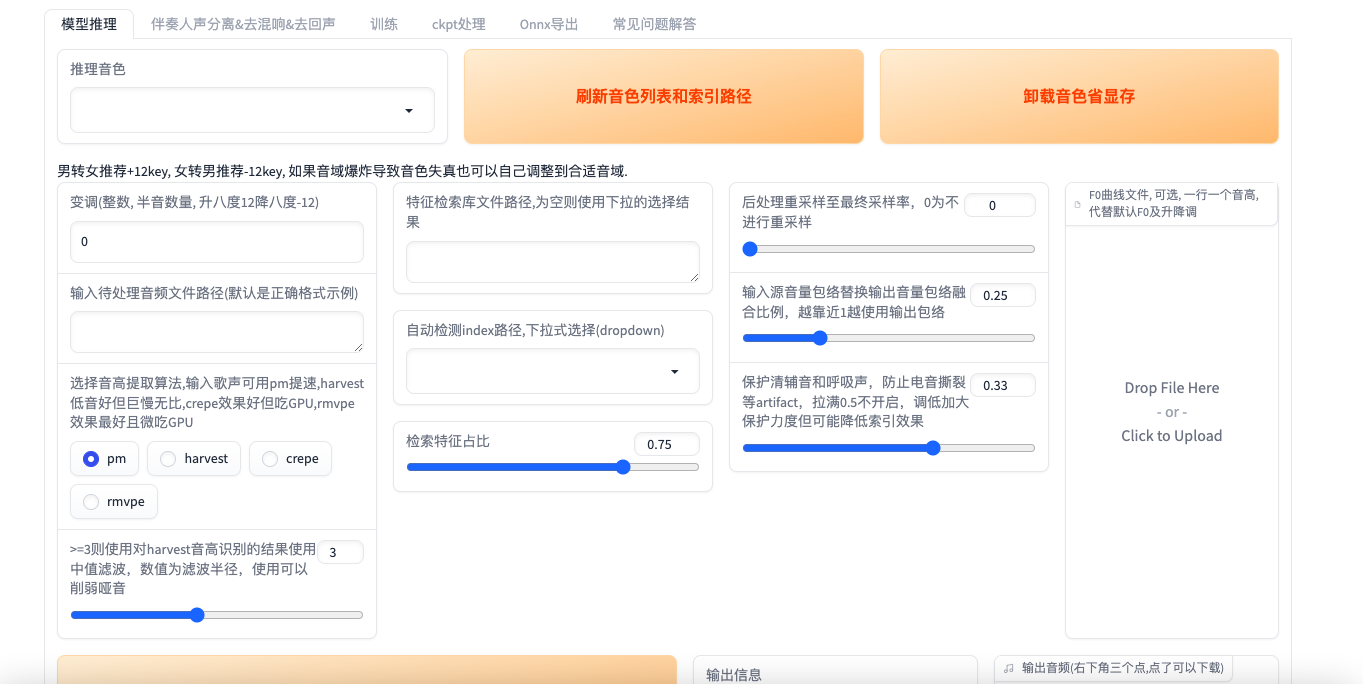
Task: Click to Upload an F0 curve file
Action: [1171, 435]
